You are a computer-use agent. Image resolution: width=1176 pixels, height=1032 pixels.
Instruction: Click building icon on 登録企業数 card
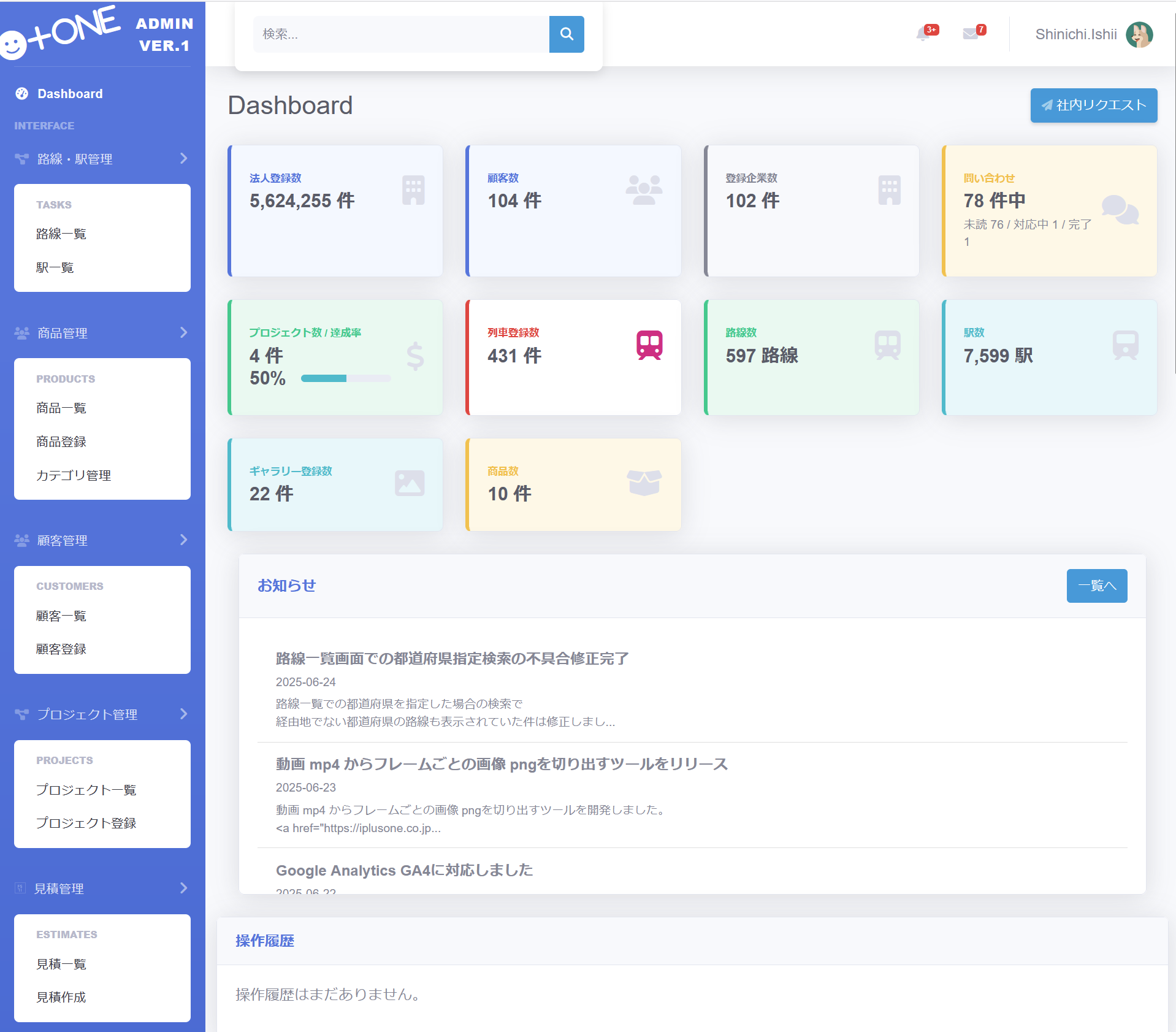point(890,190)
